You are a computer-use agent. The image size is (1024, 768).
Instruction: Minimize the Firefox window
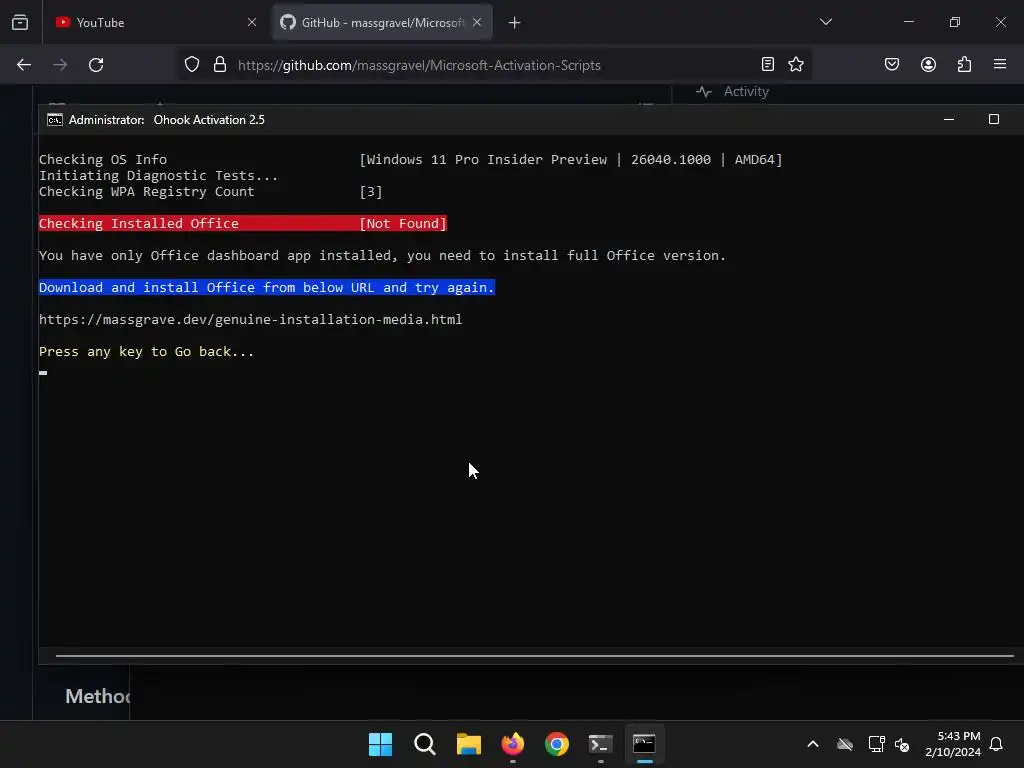click(908, 22)
